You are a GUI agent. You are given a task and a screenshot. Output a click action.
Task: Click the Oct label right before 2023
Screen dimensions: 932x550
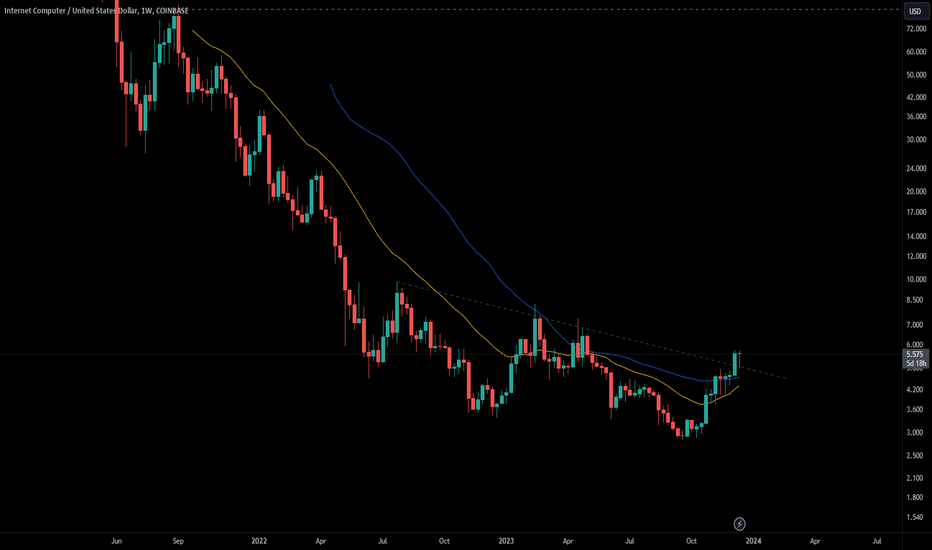[444, 541]
